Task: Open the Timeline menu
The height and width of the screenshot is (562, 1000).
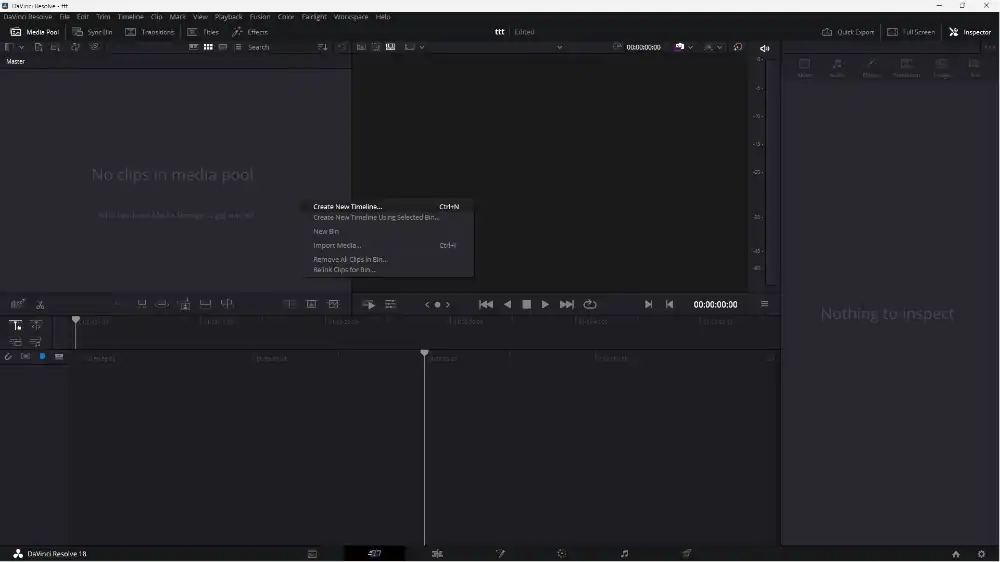Action: [x=130, y=17]
